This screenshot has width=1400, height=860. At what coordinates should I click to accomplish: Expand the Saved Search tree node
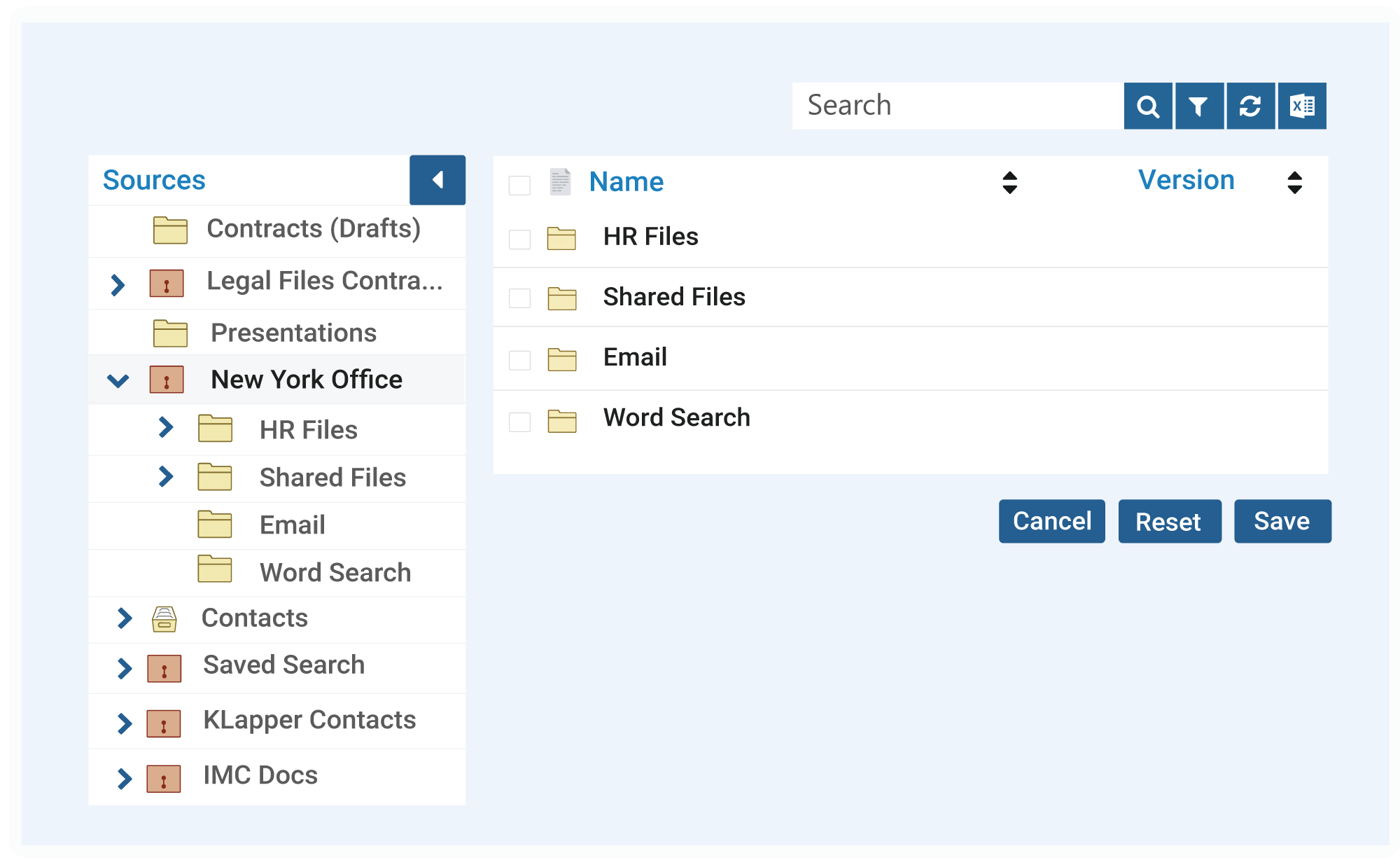tap(125, 668)
